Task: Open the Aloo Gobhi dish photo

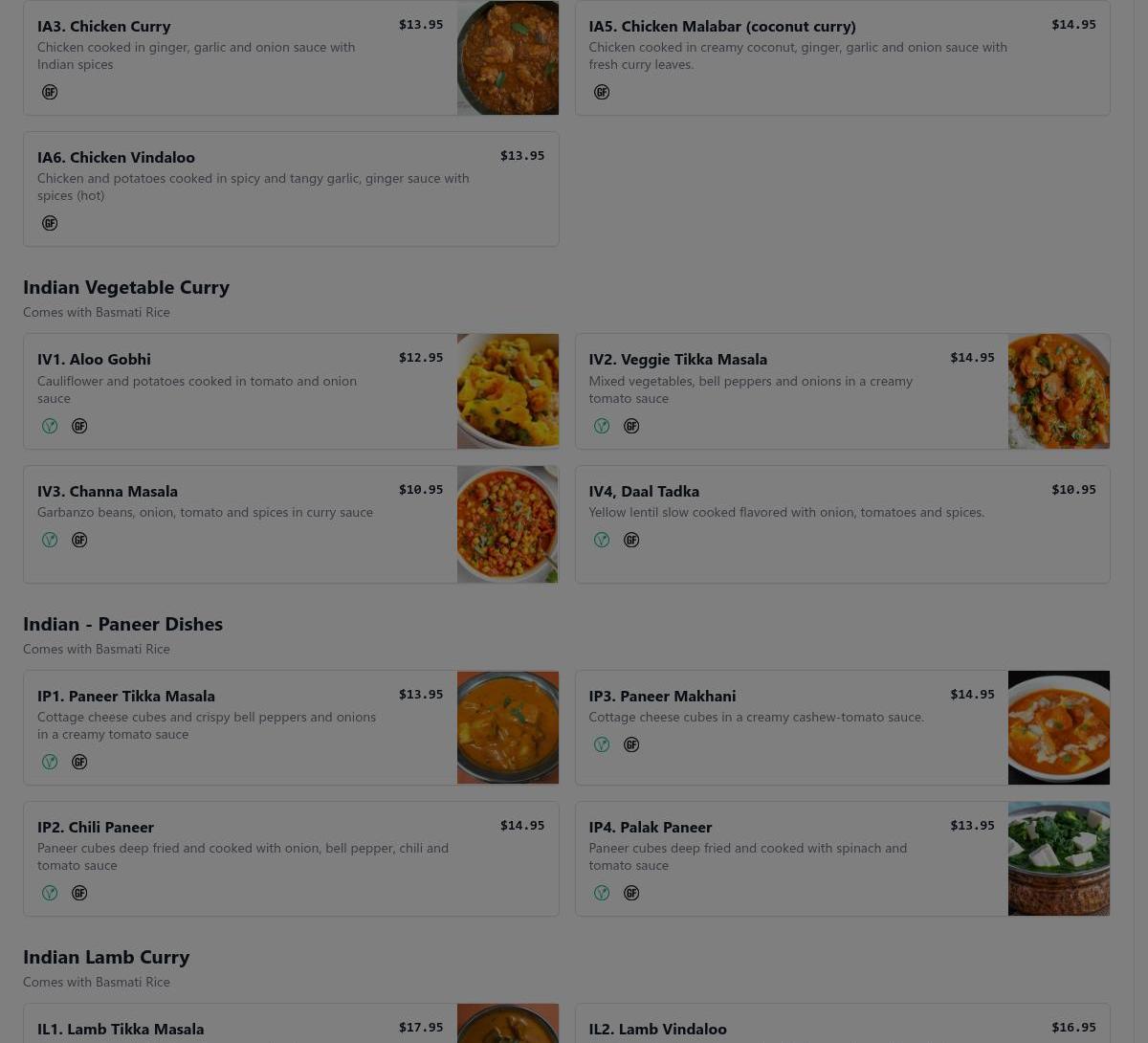Action: [x=508, y=391]
